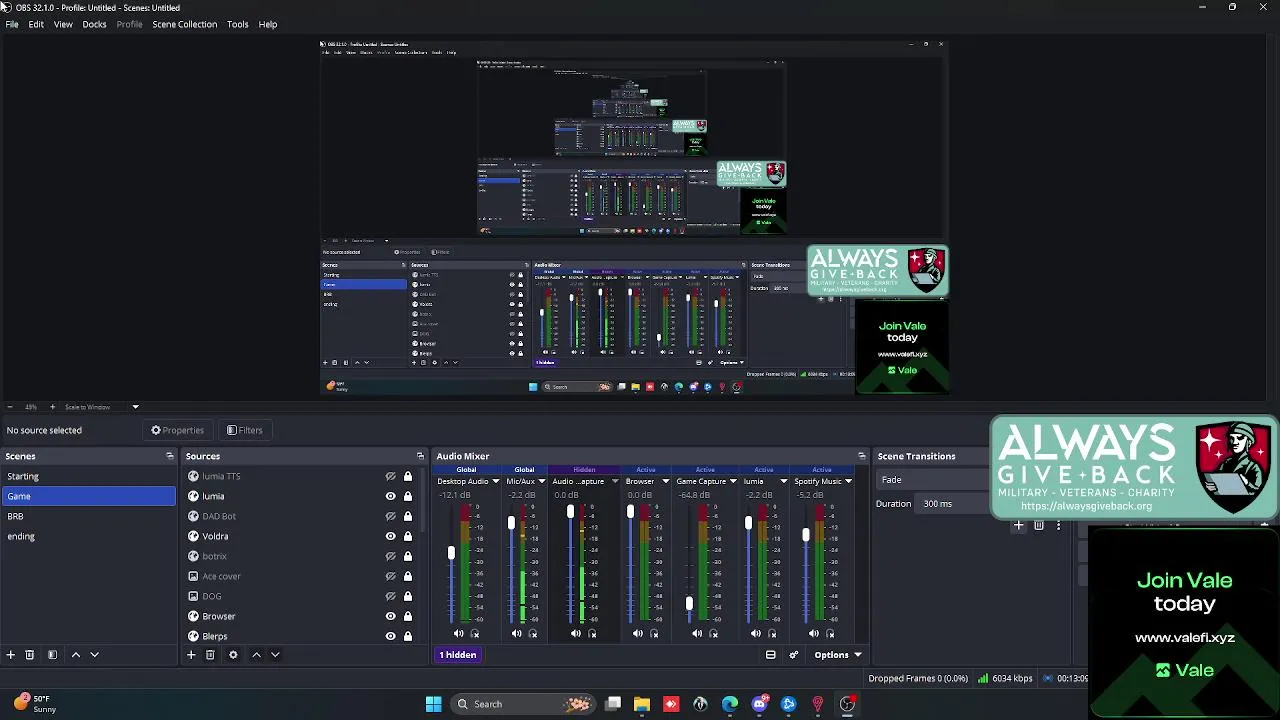The image size is (1280, 720).
Task: Click the Windows Start button on taskbar
Action: (x=433, y=704)
